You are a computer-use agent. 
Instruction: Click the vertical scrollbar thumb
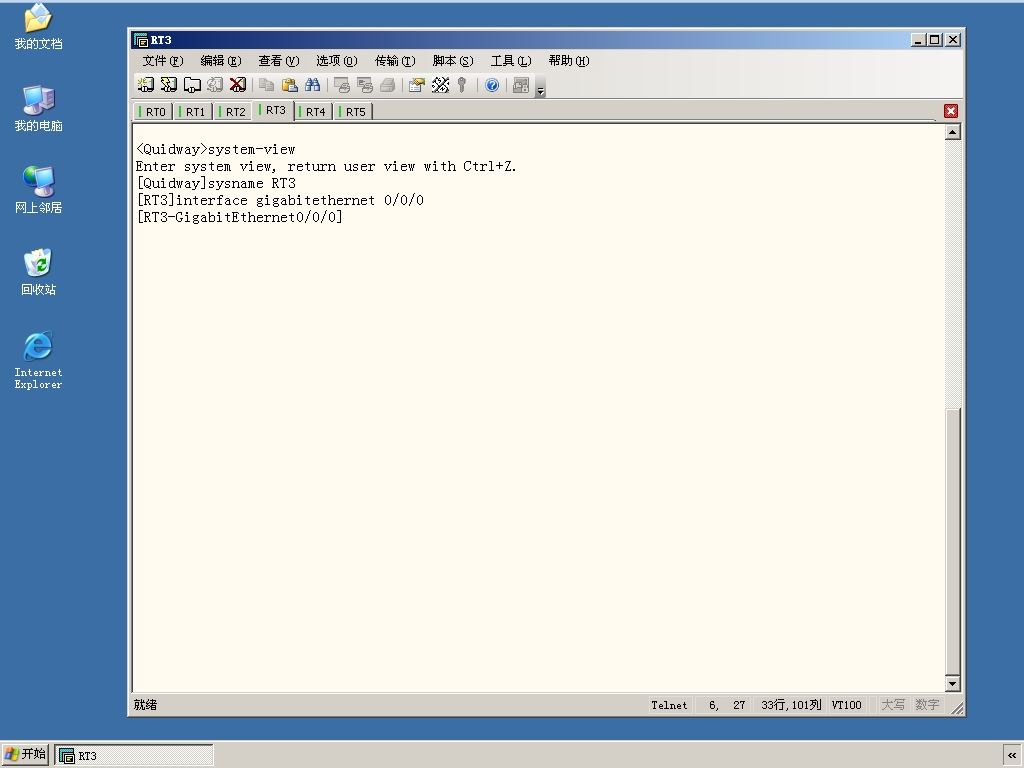pyautogui.click(x=953, y=542)
